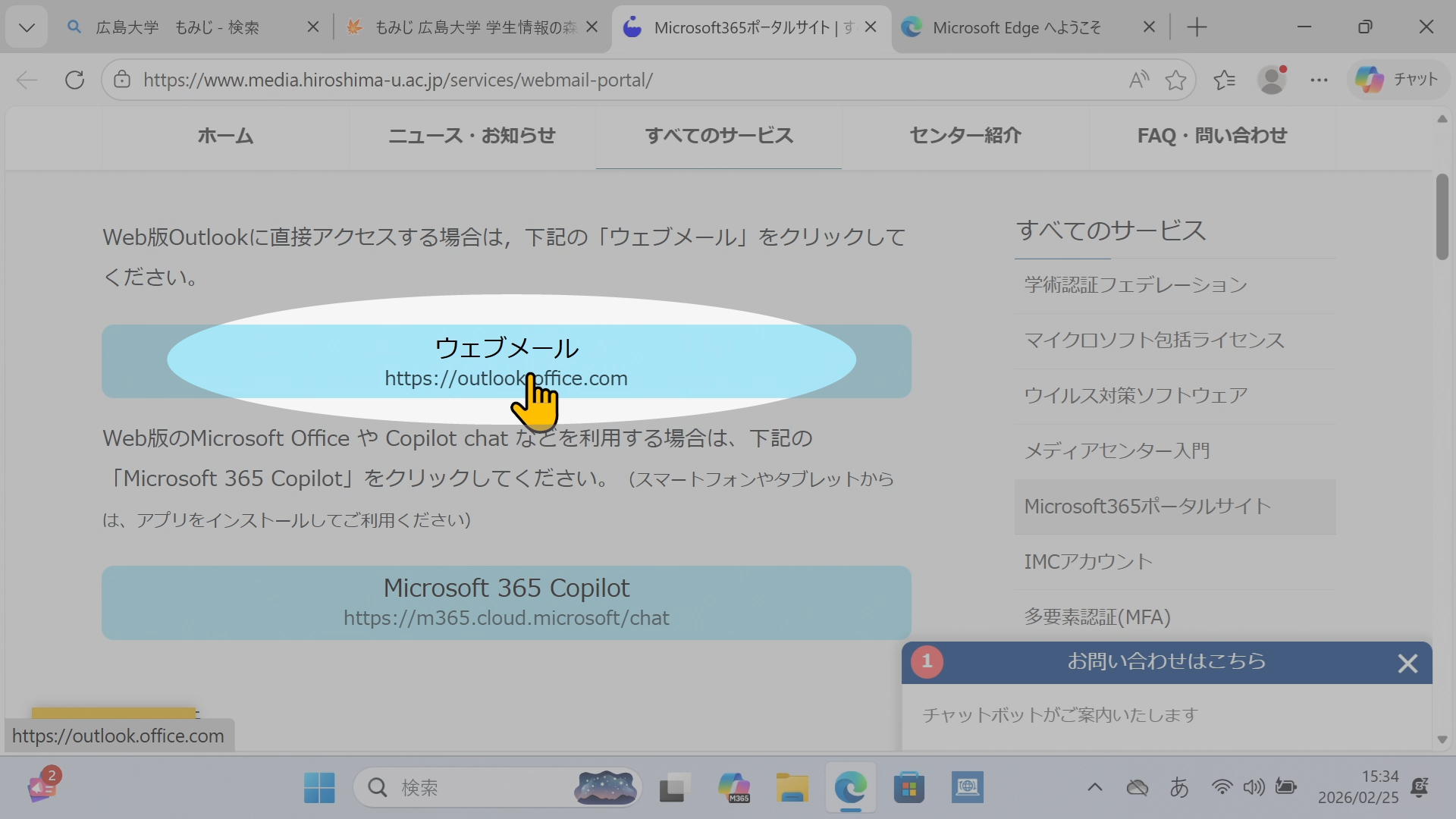1456x819 pixels.
Task: Add this page to favorites via the star icon
Action: pyautogui.click(x=1175, y=79)
